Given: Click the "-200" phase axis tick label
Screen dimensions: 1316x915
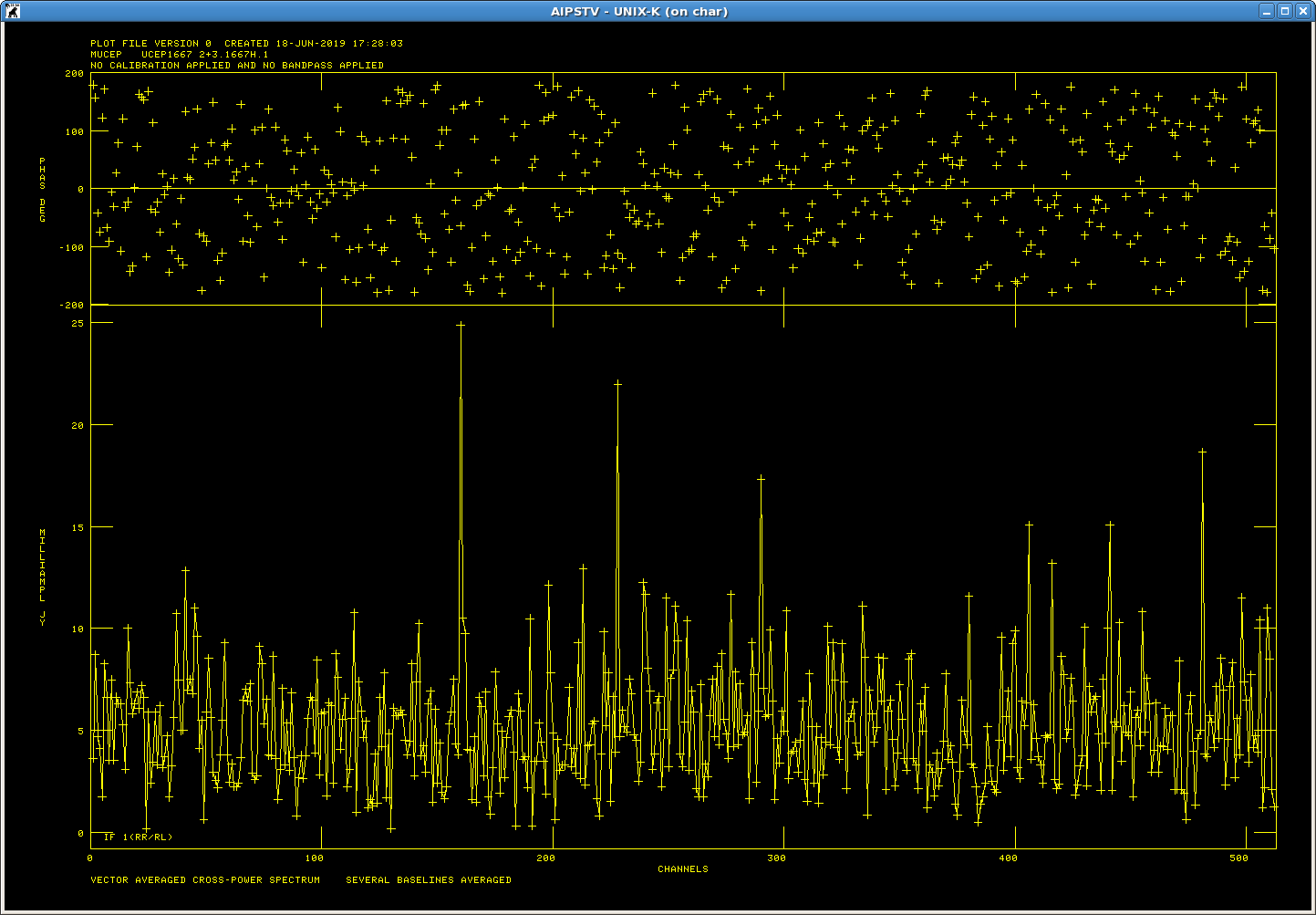Looking at the screenshot, I should pyautogui.click(x=71, y=306).
